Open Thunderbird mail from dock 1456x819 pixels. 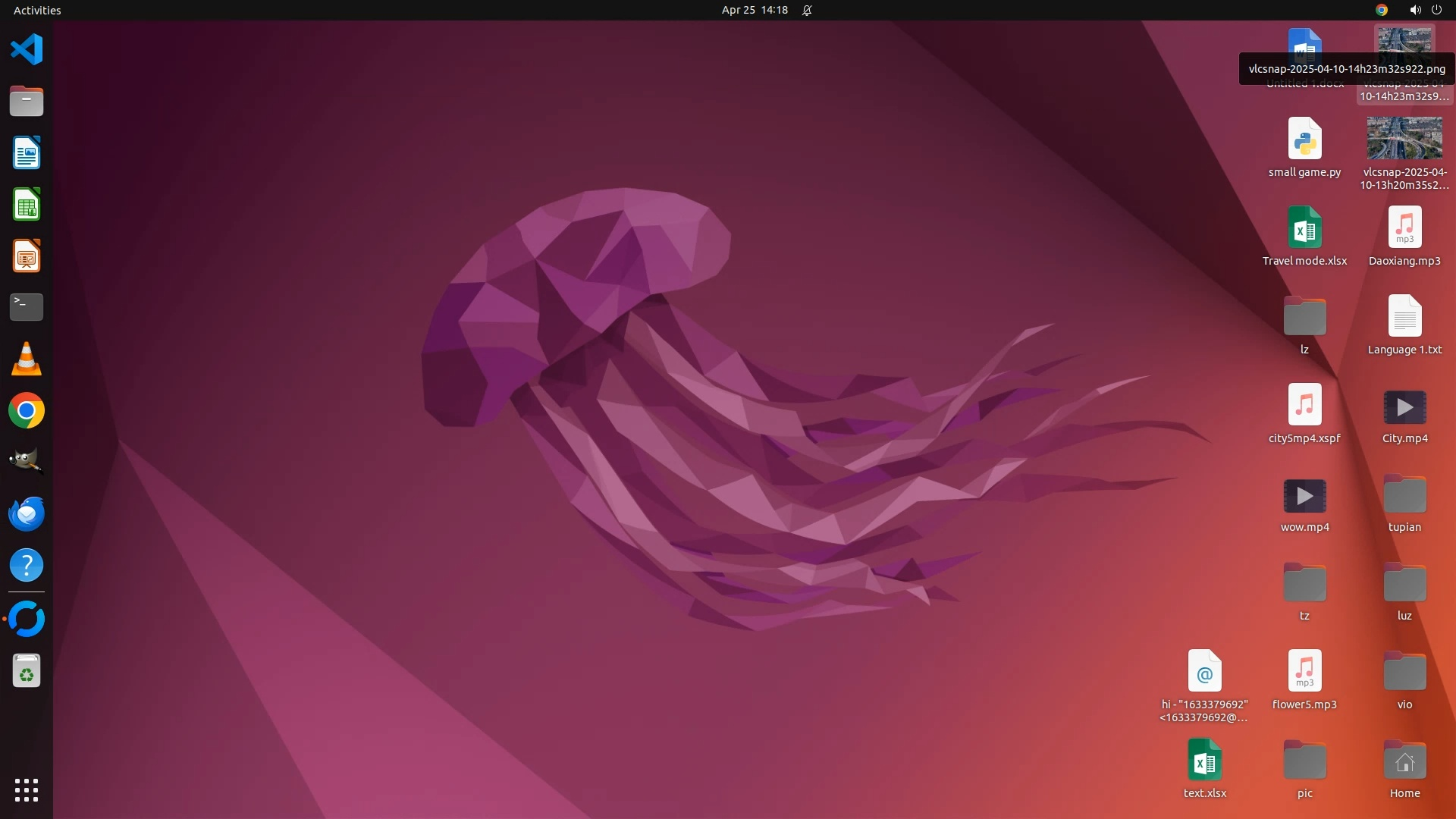tap(27, 513)
